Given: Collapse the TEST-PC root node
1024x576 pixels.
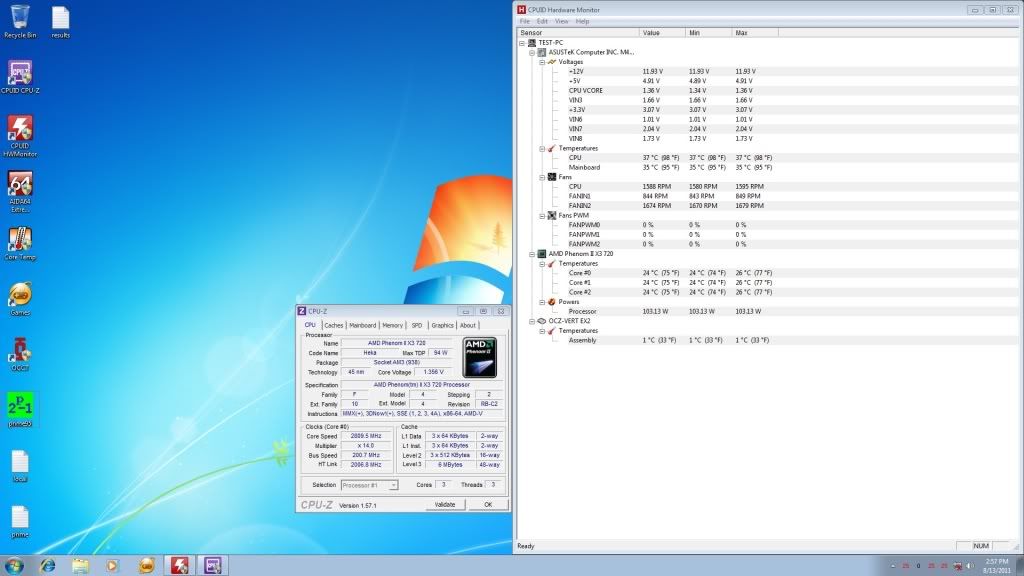Looking at the screenshot, I should (x=522, y=42).
